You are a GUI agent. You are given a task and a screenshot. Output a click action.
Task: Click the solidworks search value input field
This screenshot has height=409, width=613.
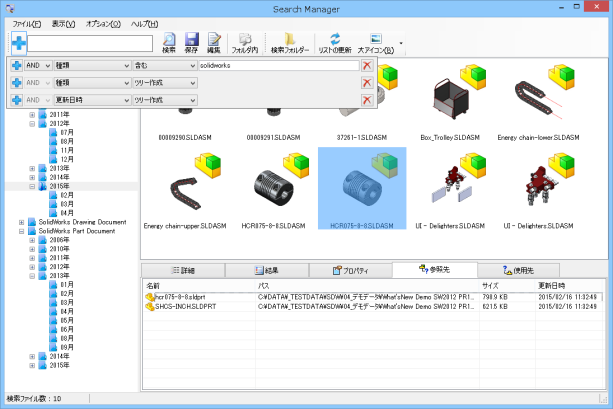click(275, 65)
